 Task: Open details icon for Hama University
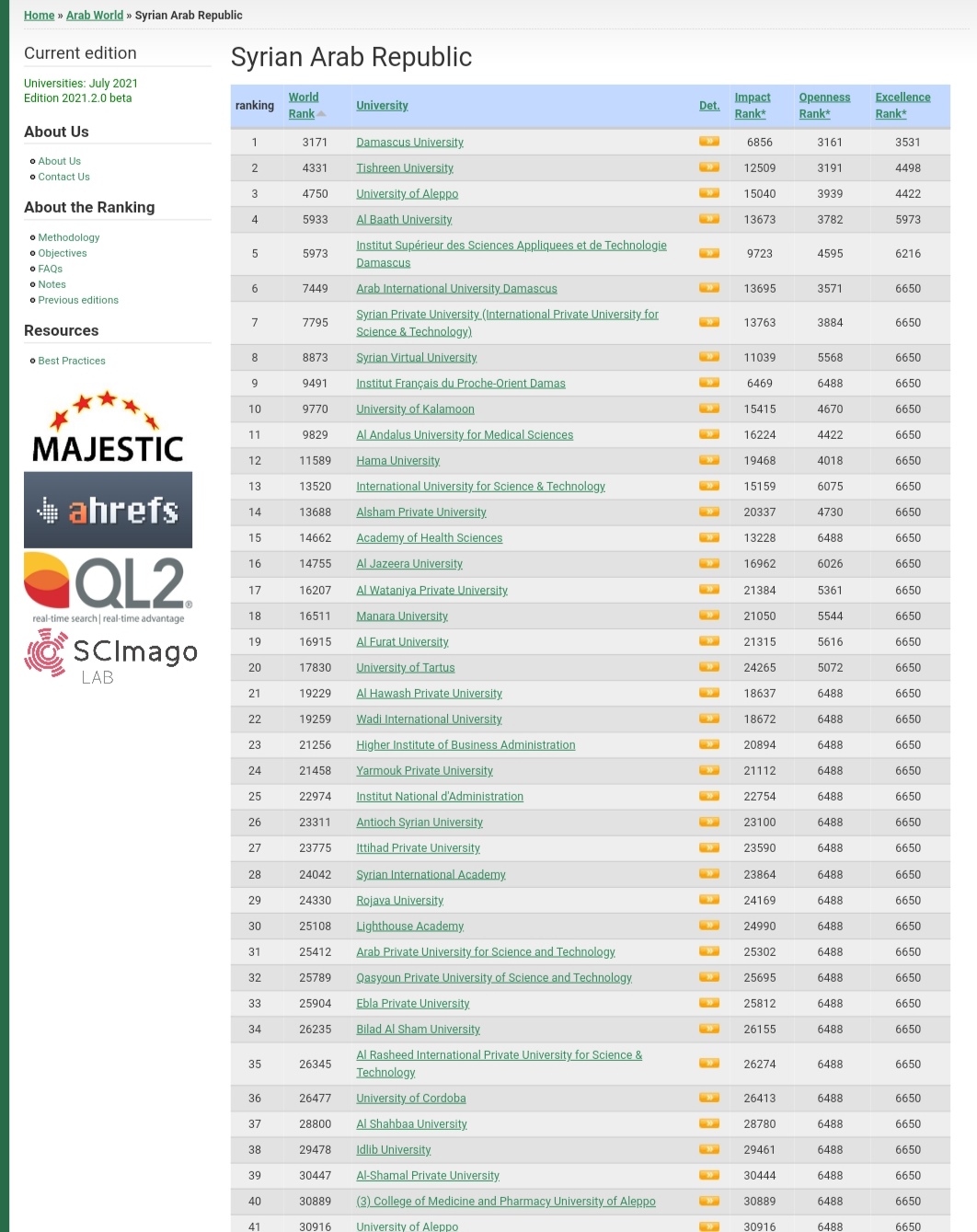coord(709,460)
